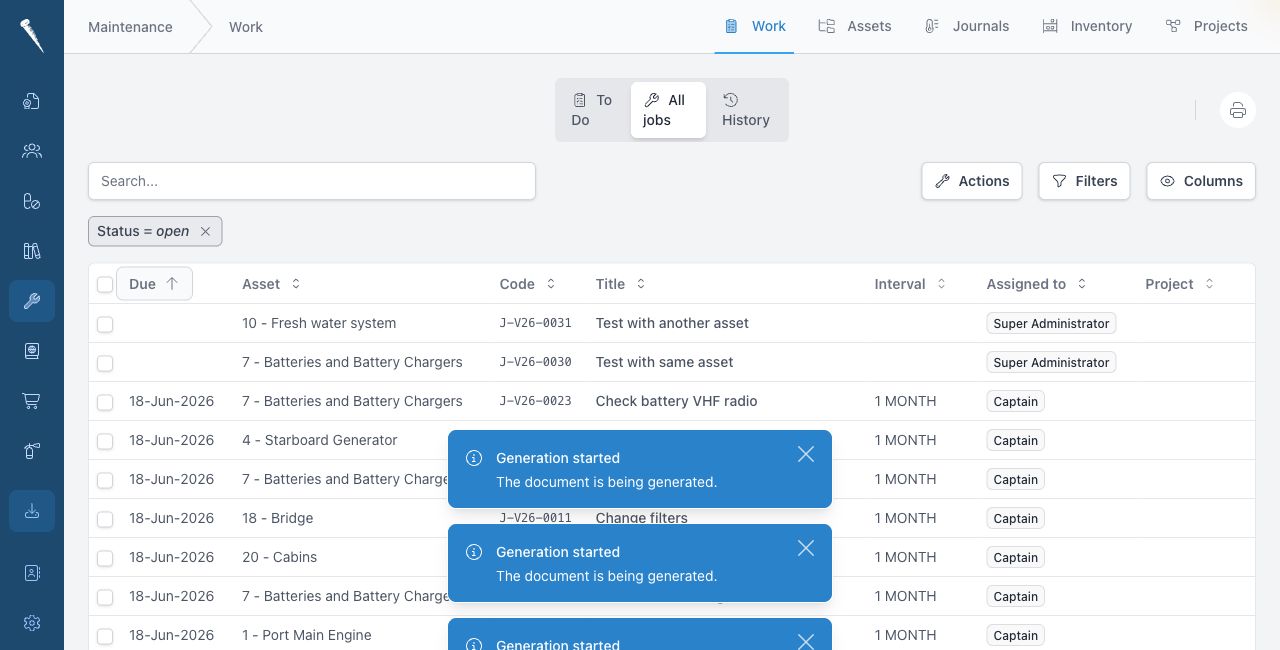The width and height of the screenshot is (1280, 650).
Task: Show the Columns visibility options
Action: (x=1201, y=181)
